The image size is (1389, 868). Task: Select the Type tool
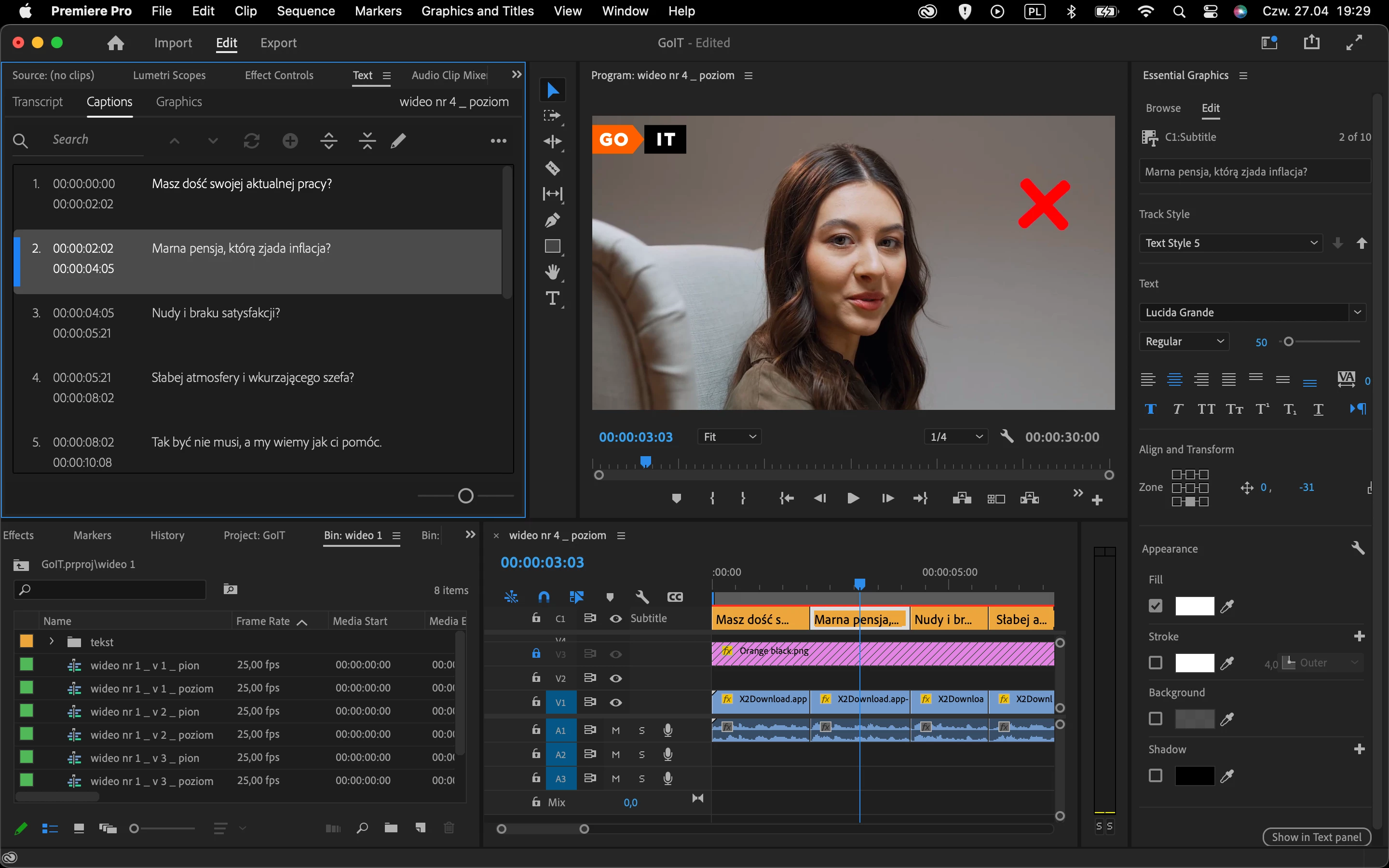[552, 298]
